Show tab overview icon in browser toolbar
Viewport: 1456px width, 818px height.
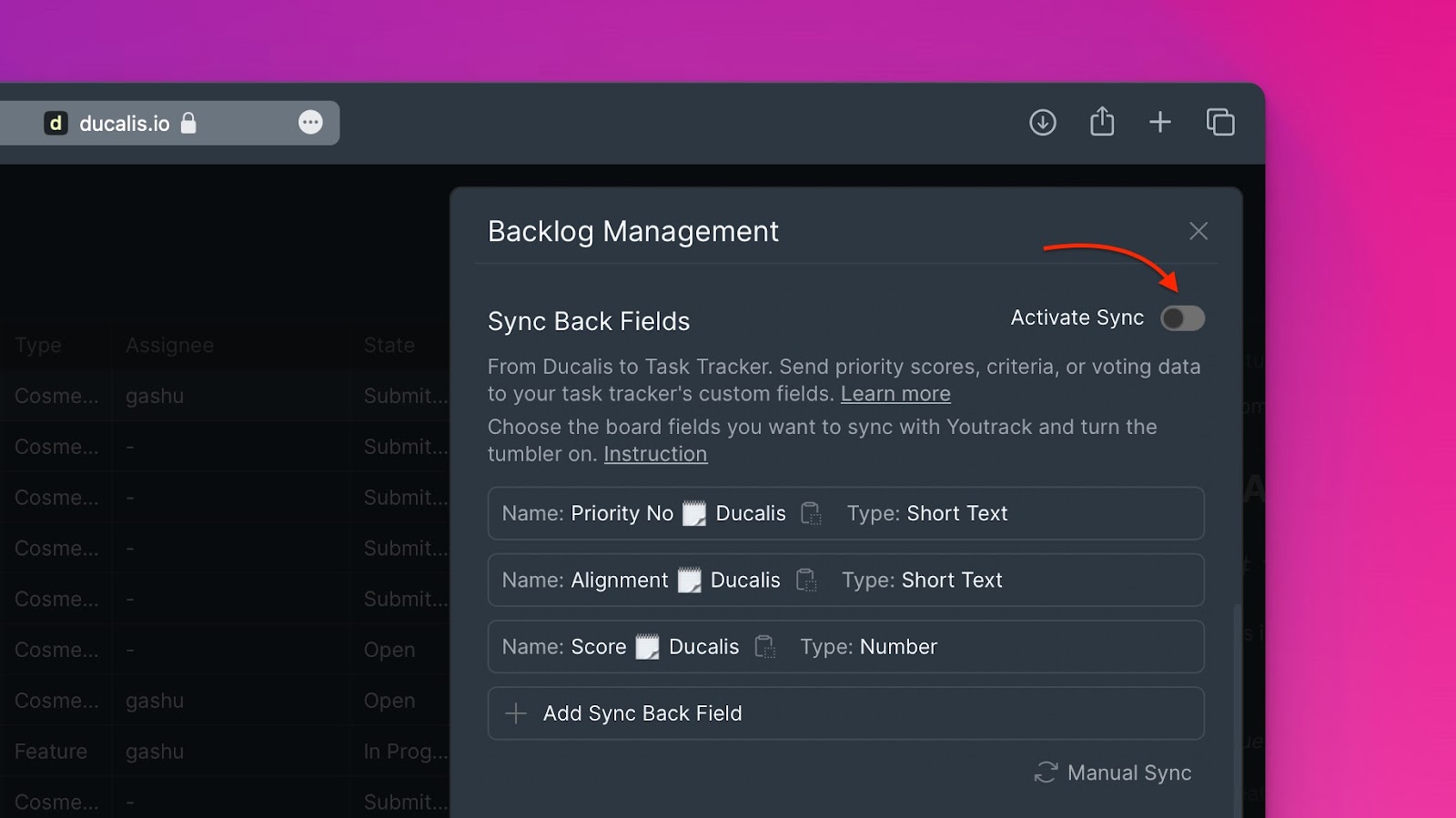coord(1220,122)
